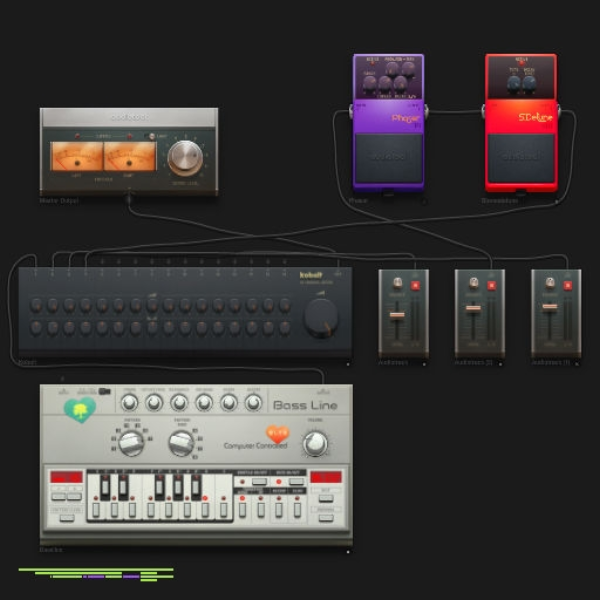This screenshot has height=600, width=600.
Task: Click the high C key button on the Bassline
Action: click(223, 510)
